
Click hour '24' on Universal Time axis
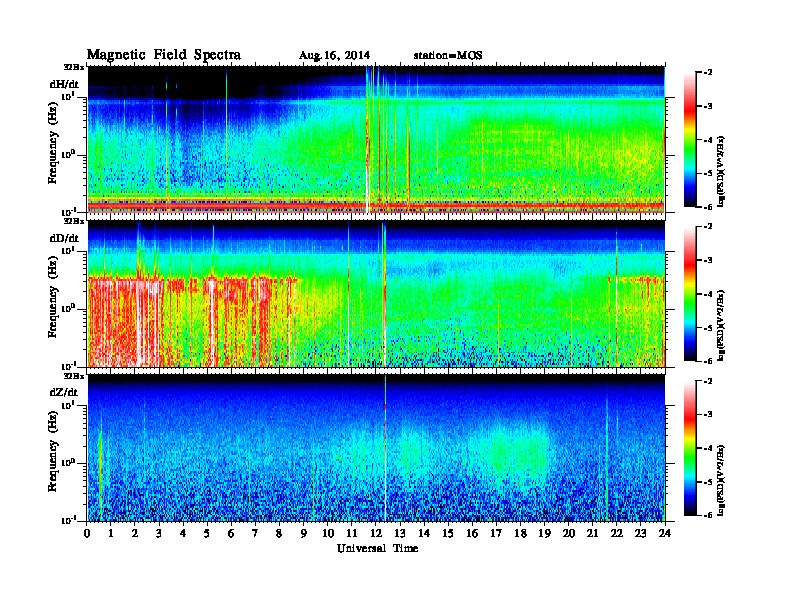point(665,533)
